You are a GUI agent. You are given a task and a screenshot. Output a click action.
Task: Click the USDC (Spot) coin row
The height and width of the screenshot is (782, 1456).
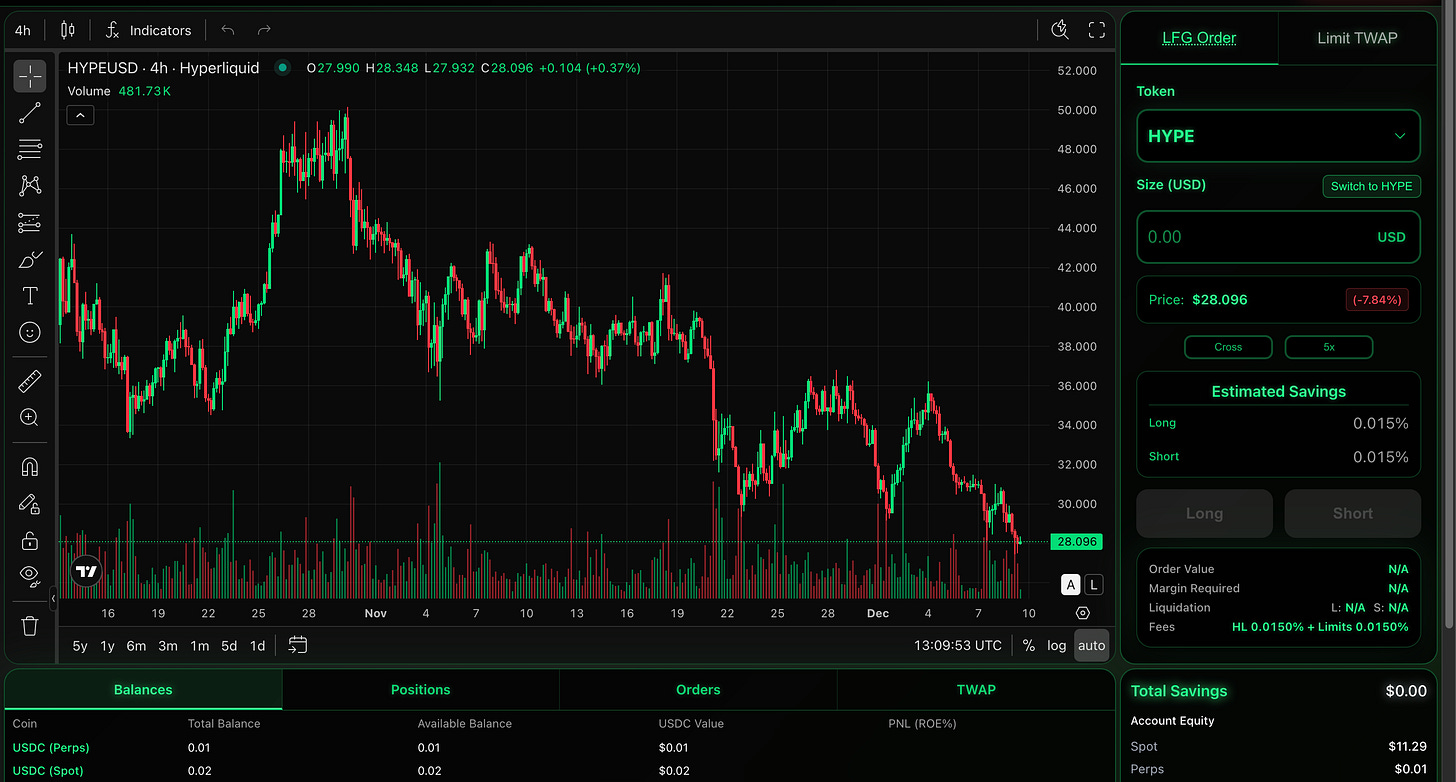coord(560,771)
